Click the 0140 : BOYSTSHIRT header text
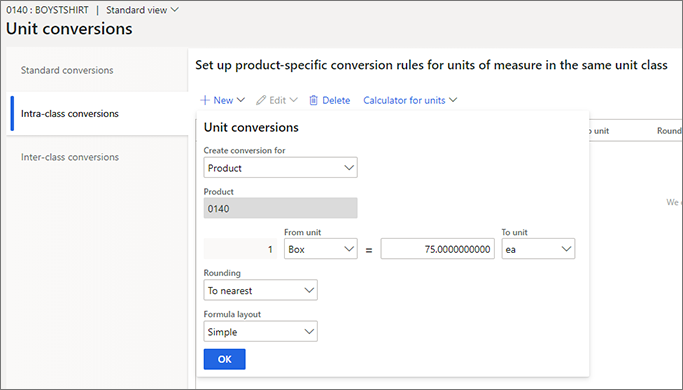The width and height of the screenshot is (683, 390). pos(47,10)
